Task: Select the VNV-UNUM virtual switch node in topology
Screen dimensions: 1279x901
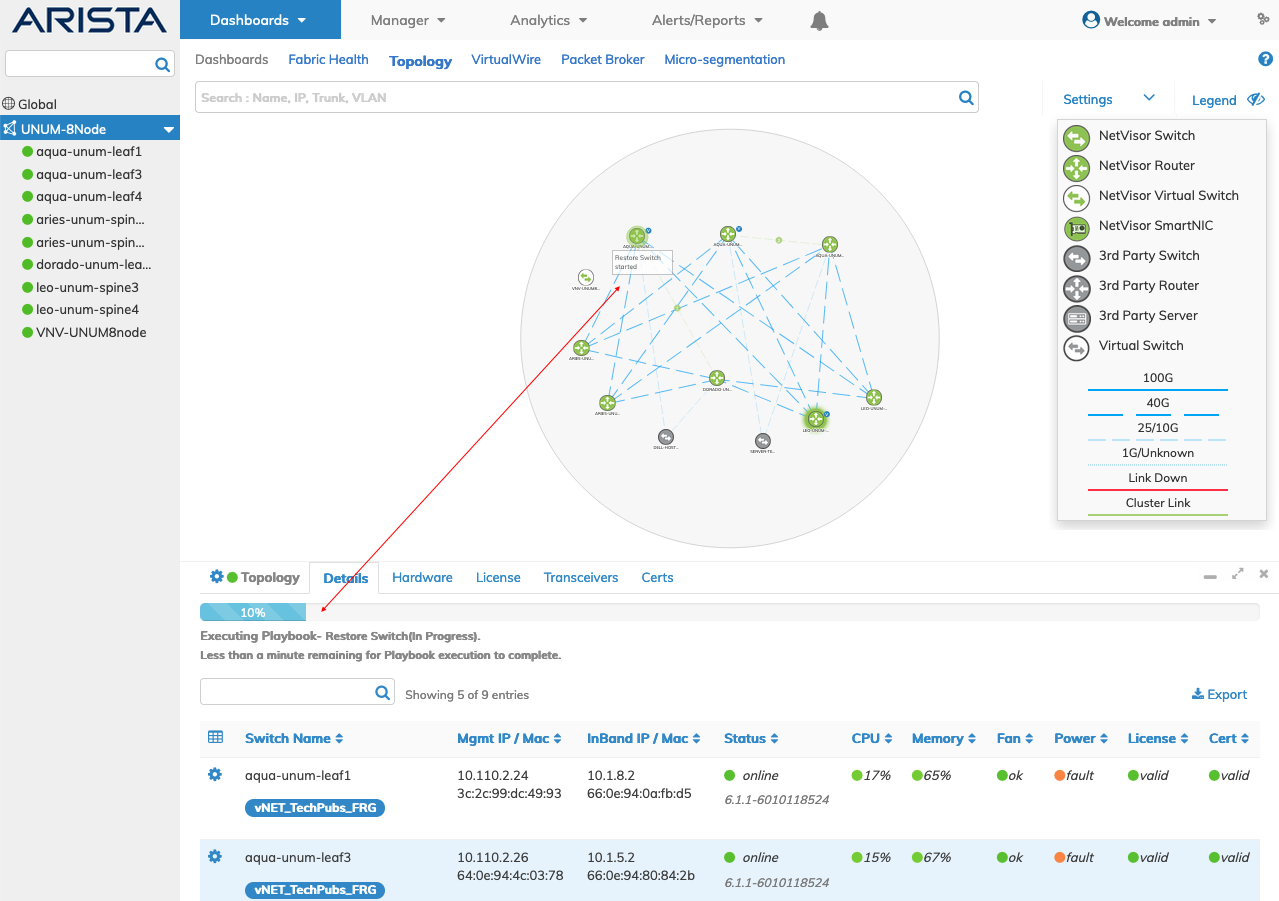Action: (x=585, y=277)
